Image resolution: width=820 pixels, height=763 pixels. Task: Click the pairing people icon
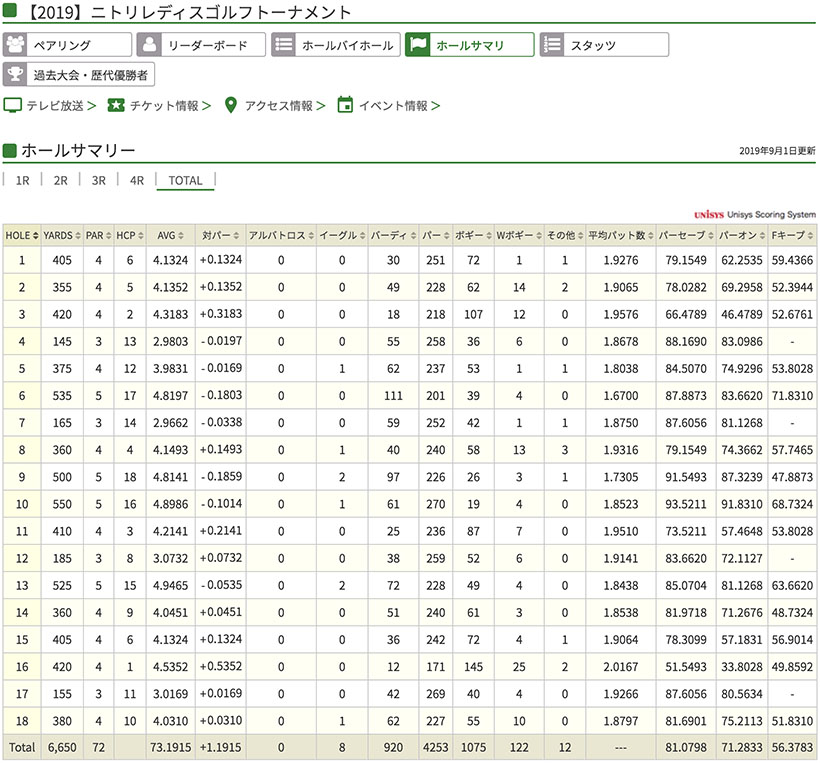(16, 45)
